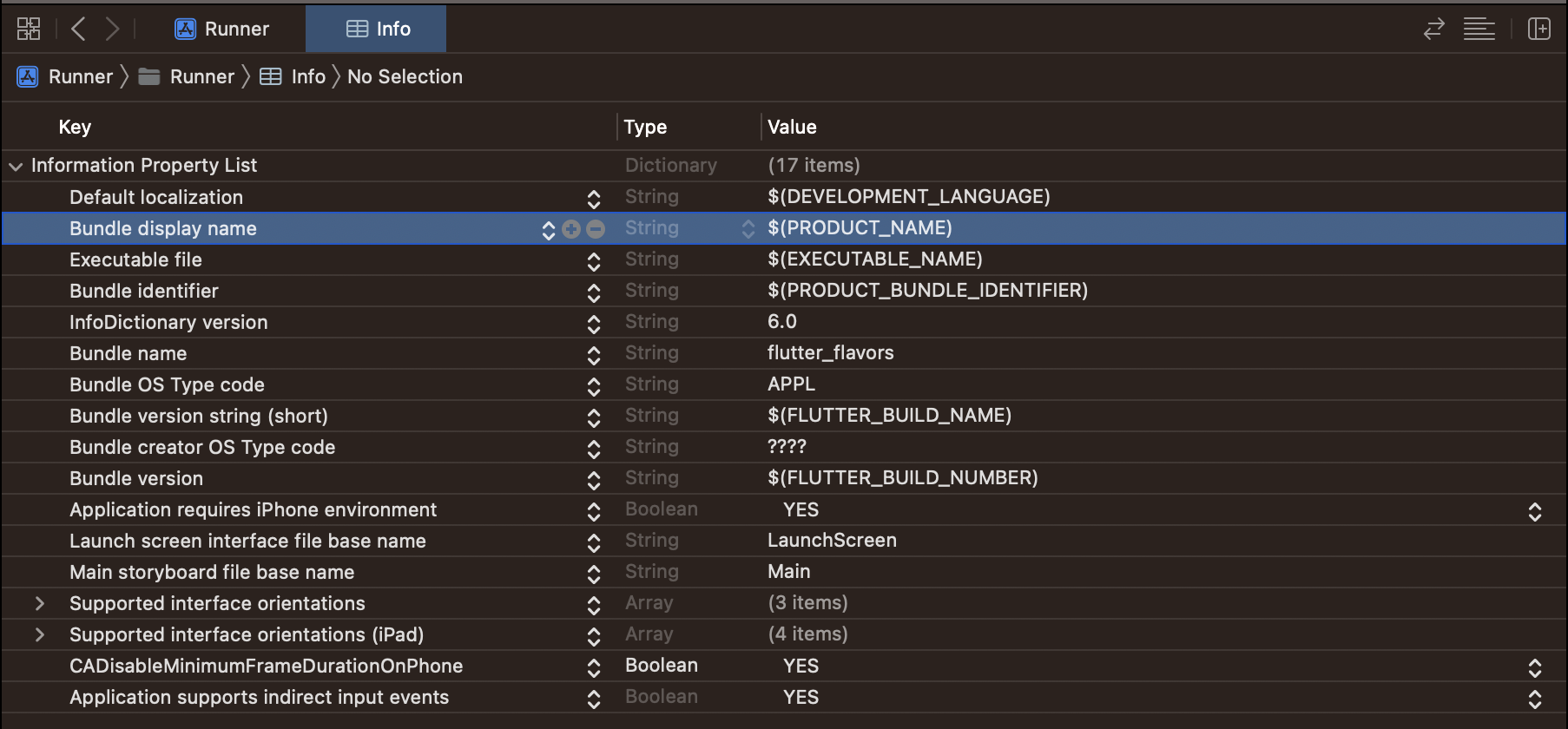Image resolution: width=1568 pixels, height=729 pixels.
Task: Click the Value column header
Action: [x=792, y=127]
